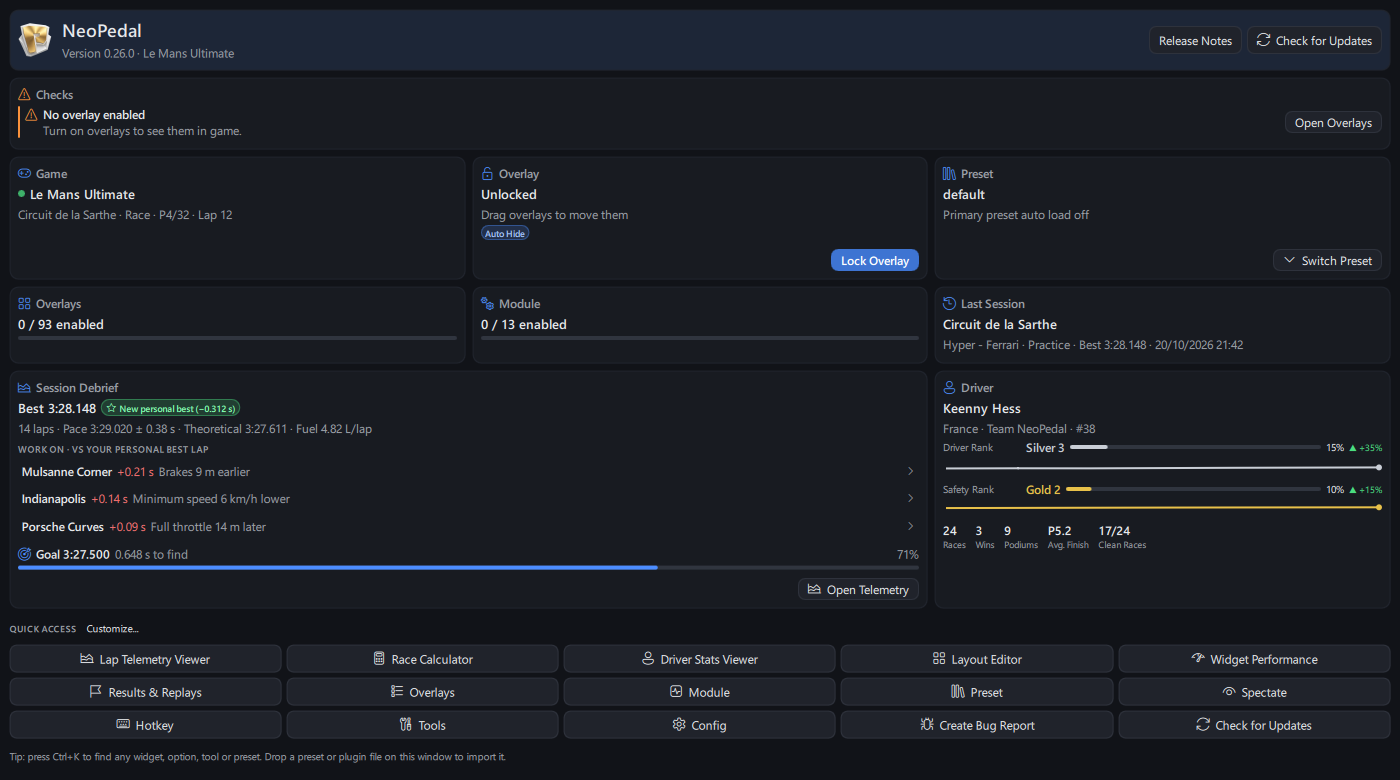1400x780 pixels.
Task: Open the Spectate quick access button
Action: coord(1254,692)
